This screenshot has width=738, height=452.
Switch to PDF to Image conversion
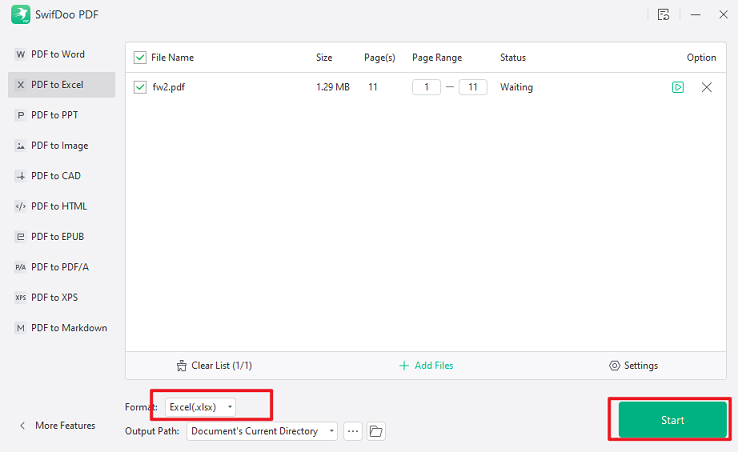click(x=61, y=146)
